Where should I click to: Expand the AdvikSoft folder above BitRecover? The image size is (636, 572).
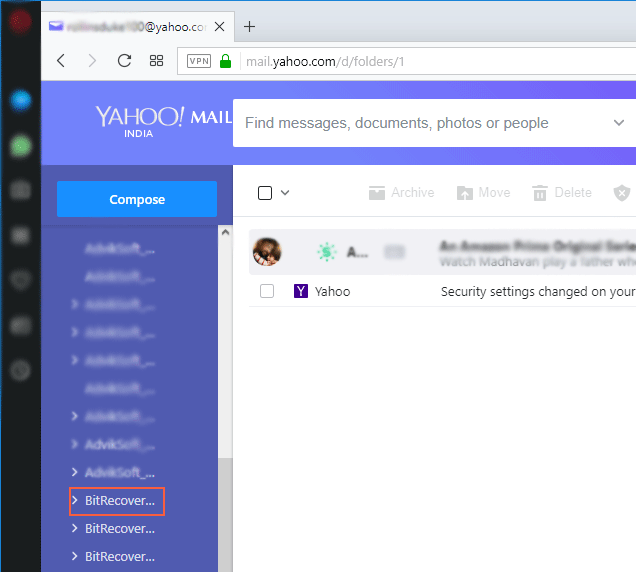(75, 472)
